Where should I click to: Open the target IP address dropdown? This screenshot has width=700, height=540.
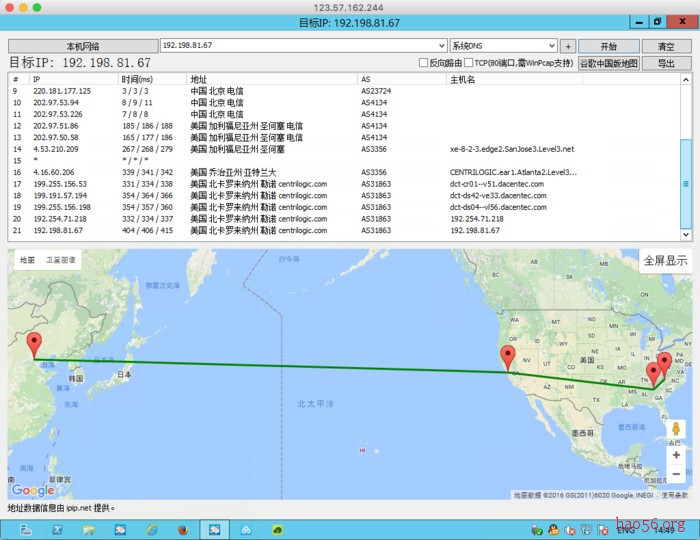[x=441, y=46]
